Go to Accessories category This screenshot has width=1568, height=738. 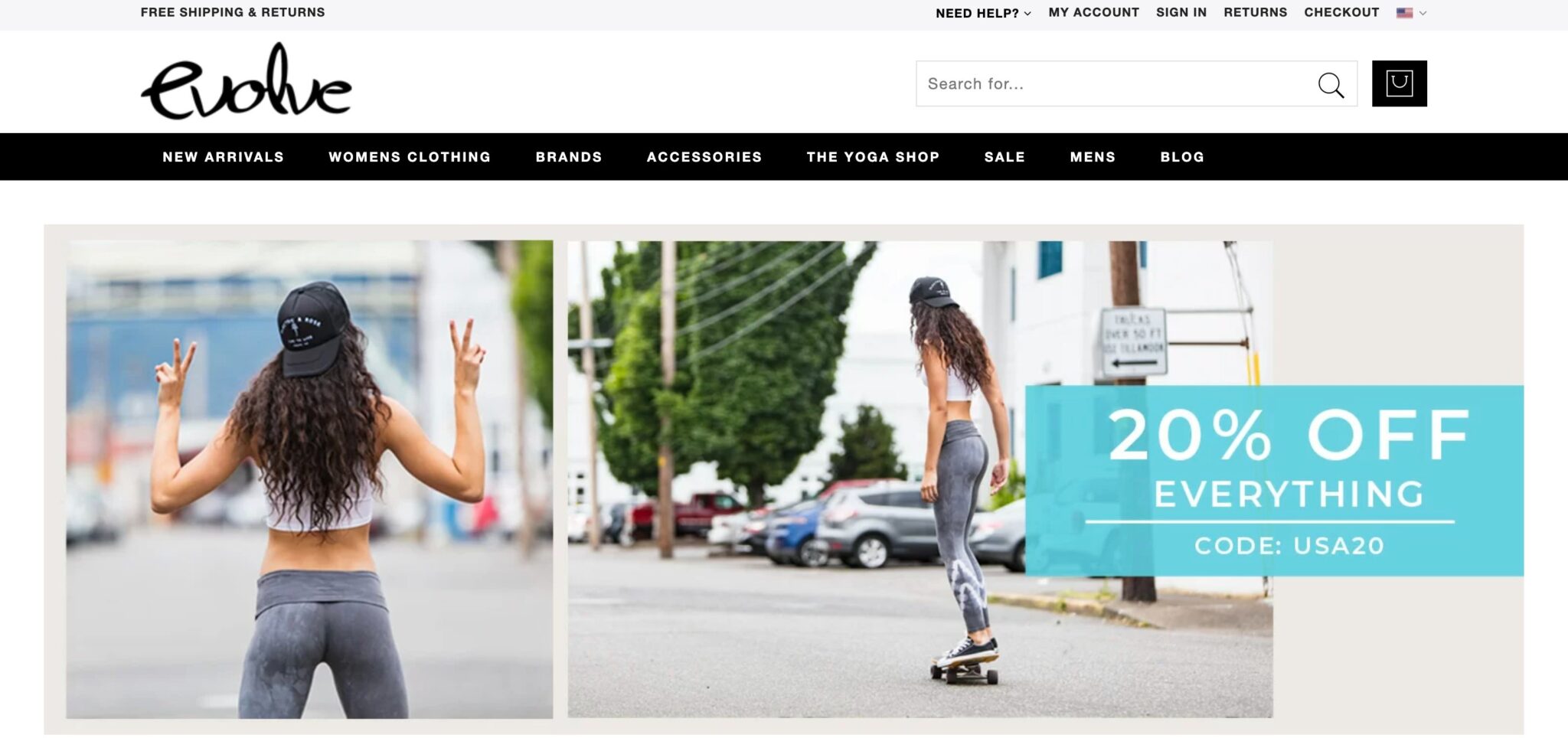tap(704, 157)
